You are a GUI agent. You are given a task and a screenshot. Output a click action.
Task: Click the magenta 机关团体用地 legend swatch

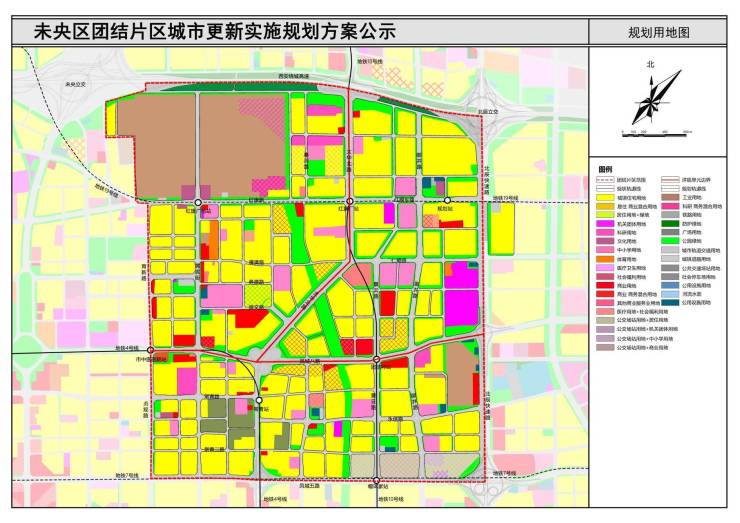pyautogui.click(x=605, y=224)
